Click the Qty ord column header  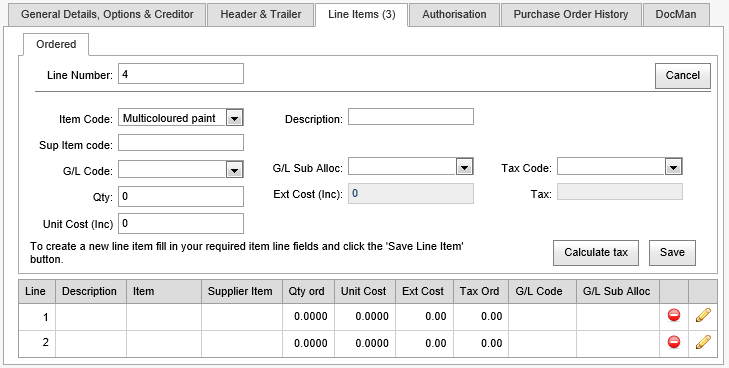pos(309,292)
